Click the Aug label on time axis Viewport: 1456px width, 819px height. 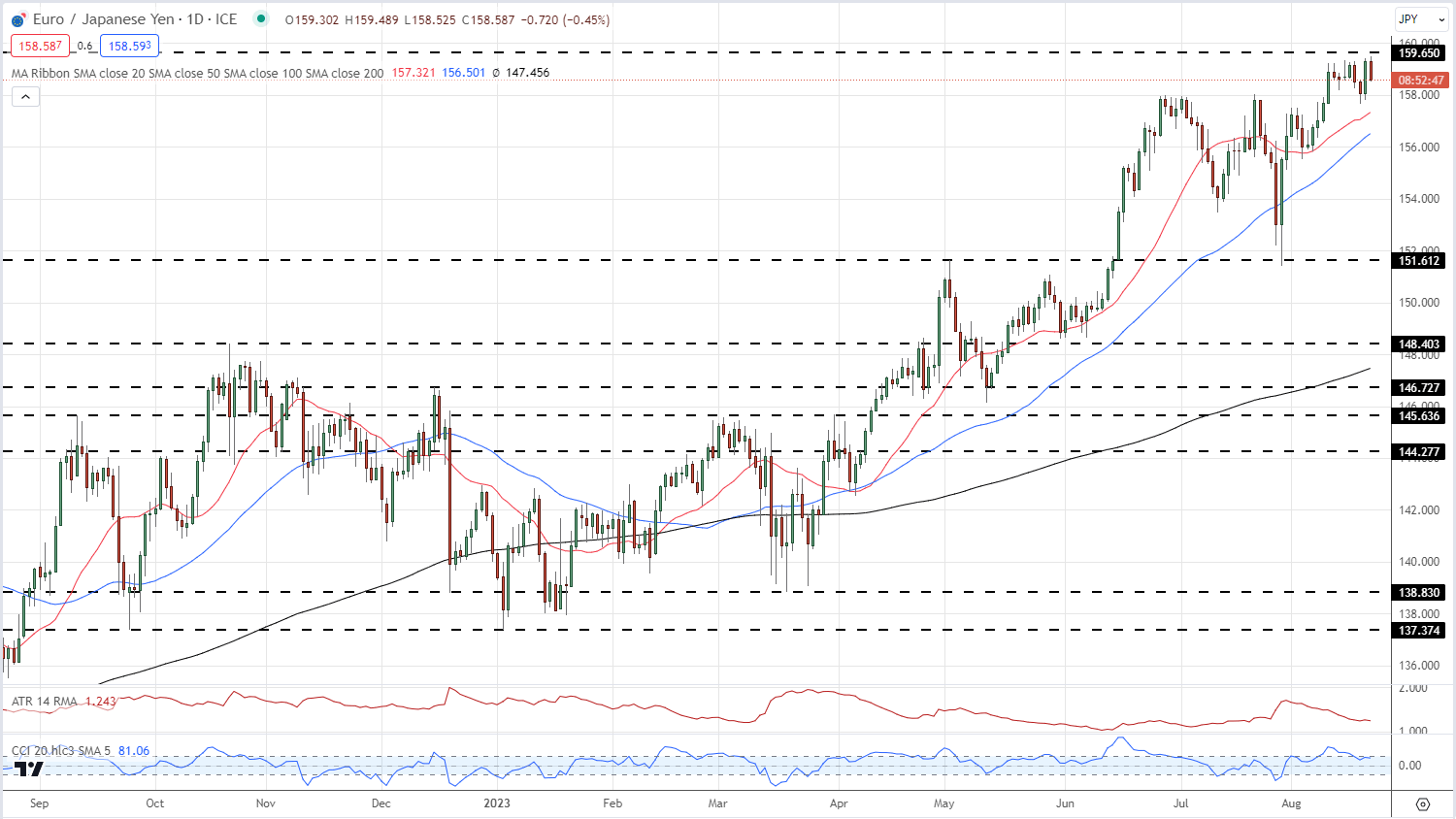pos(1291,803)
